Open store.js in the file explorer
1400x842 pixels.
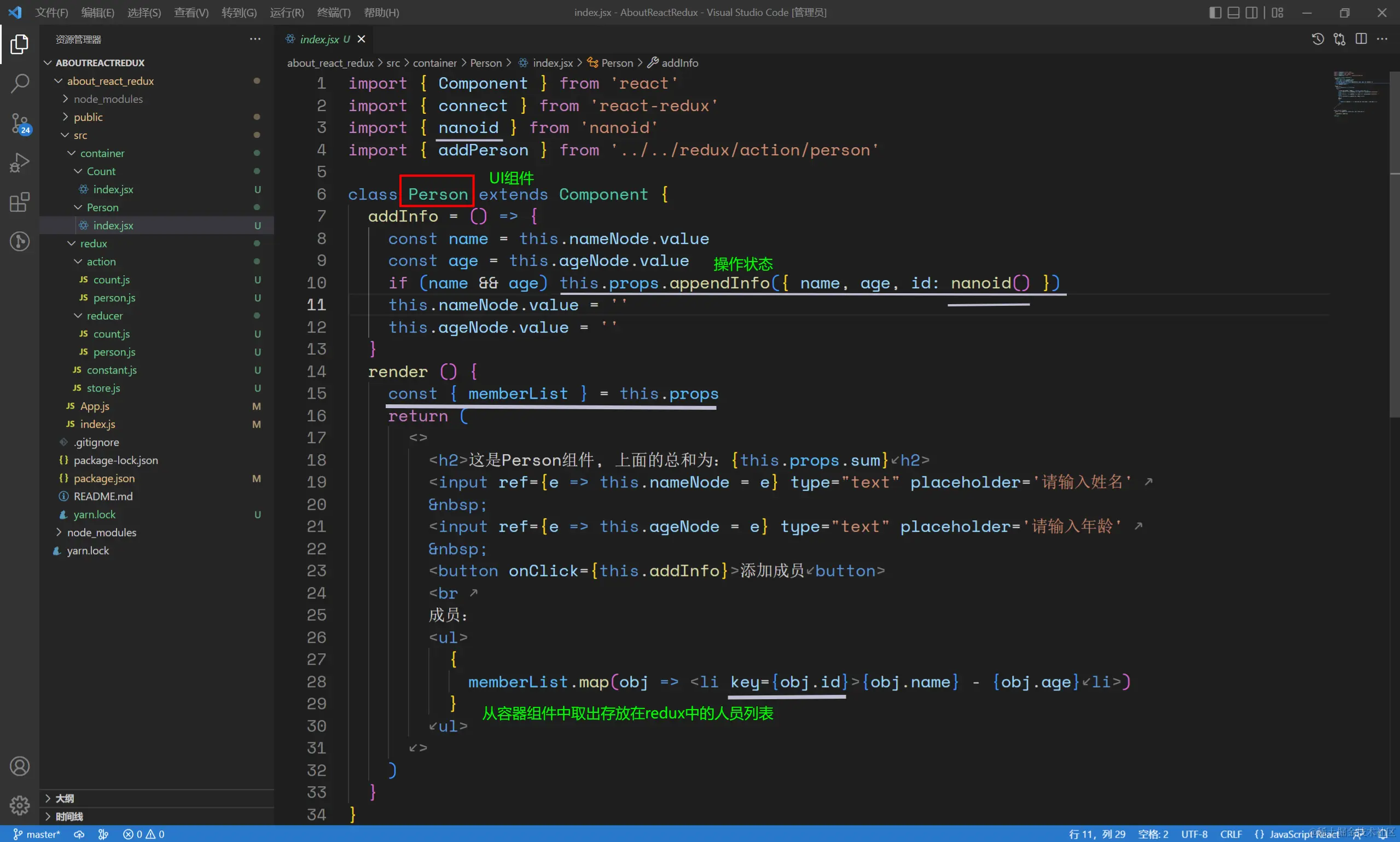103,388
